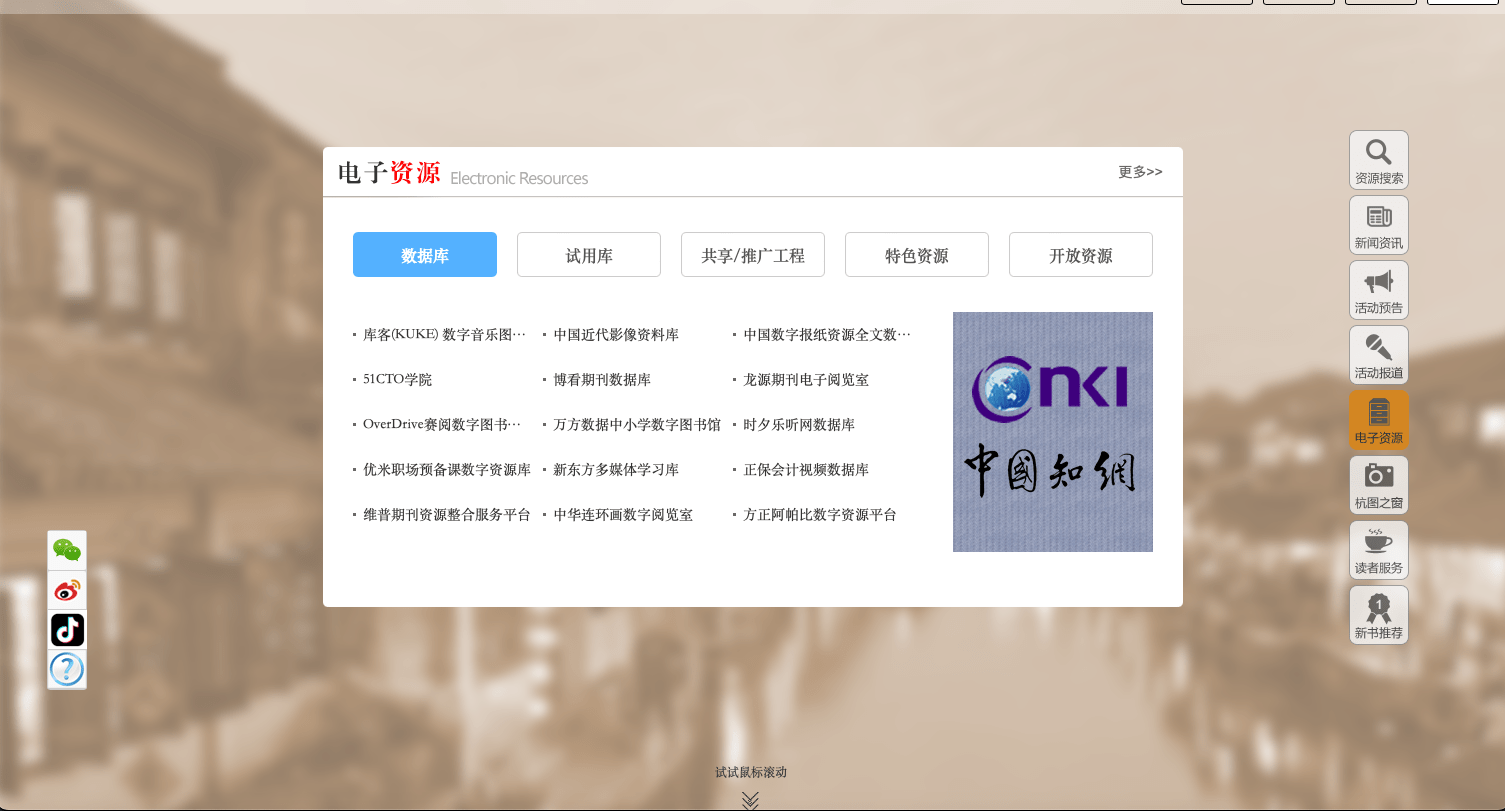Open OverDrive赛阅数字图书… link
This screenshot has width=1505, height=811.
point(442,425)
